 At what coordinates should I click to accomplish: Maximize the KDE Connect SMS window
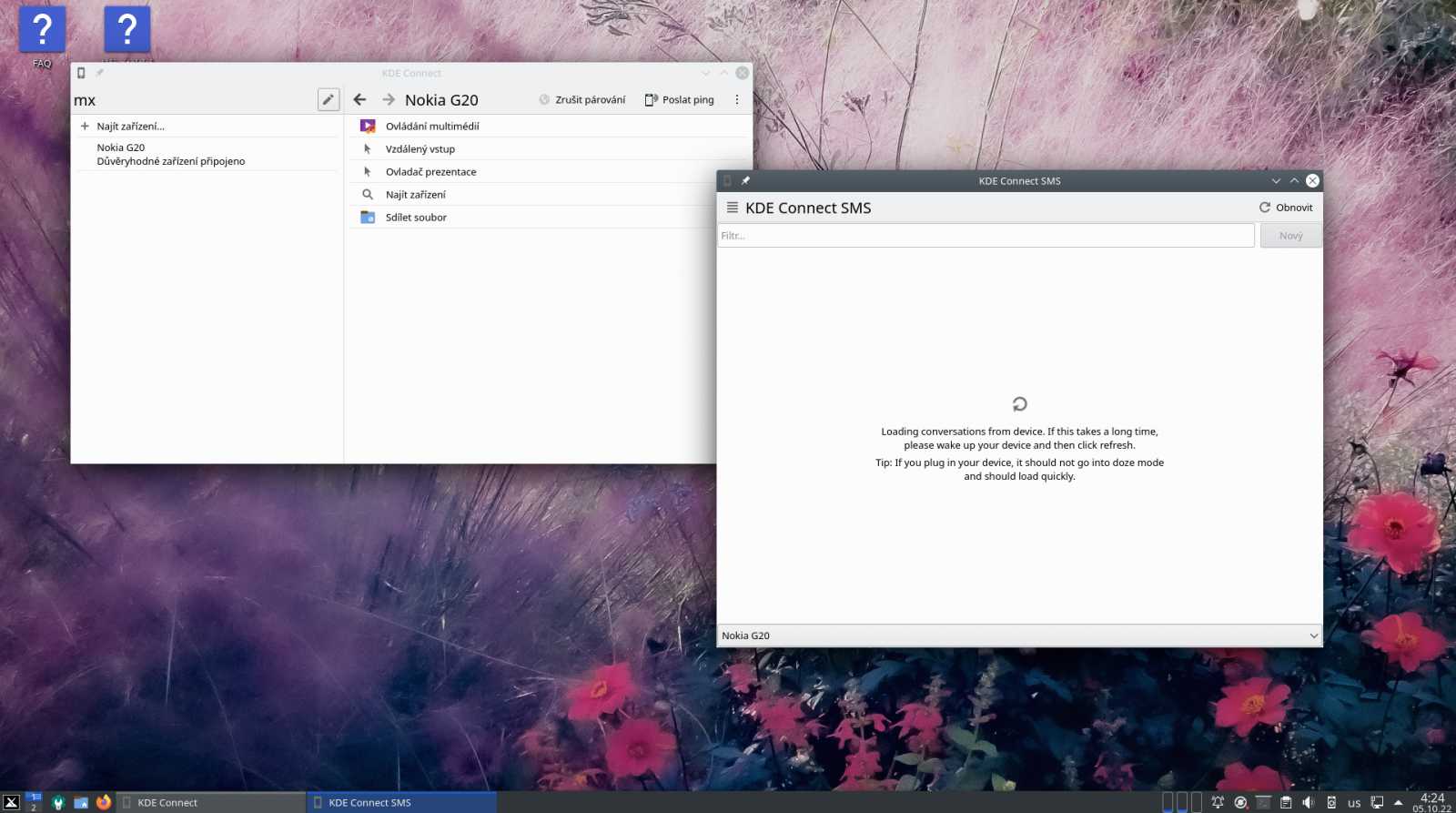(x=1294, y=180)
